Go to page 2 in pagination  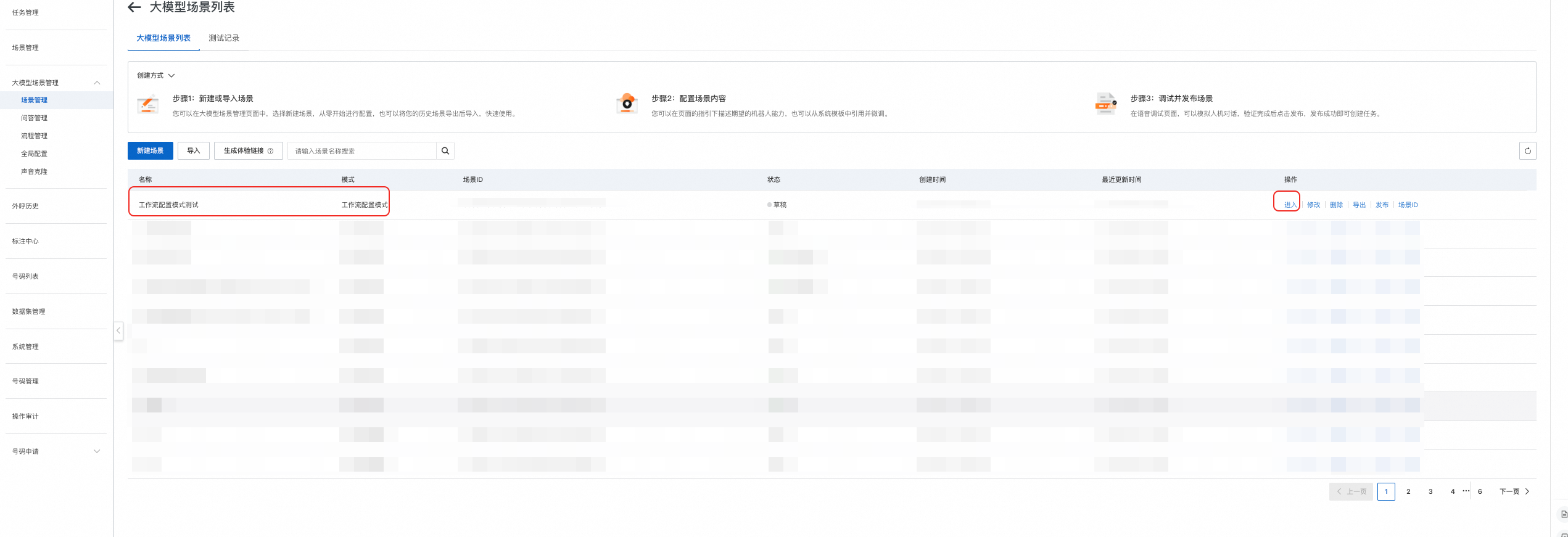pos(1408,491)
